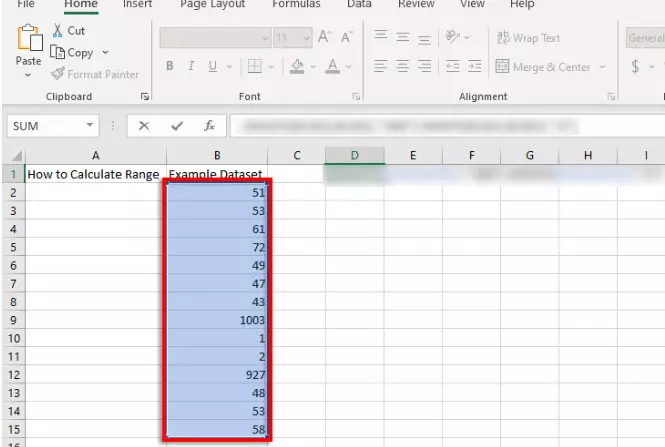Expand font color dropdown arrow
Viewport: 665px width, 447px height.
pos(349,67)
